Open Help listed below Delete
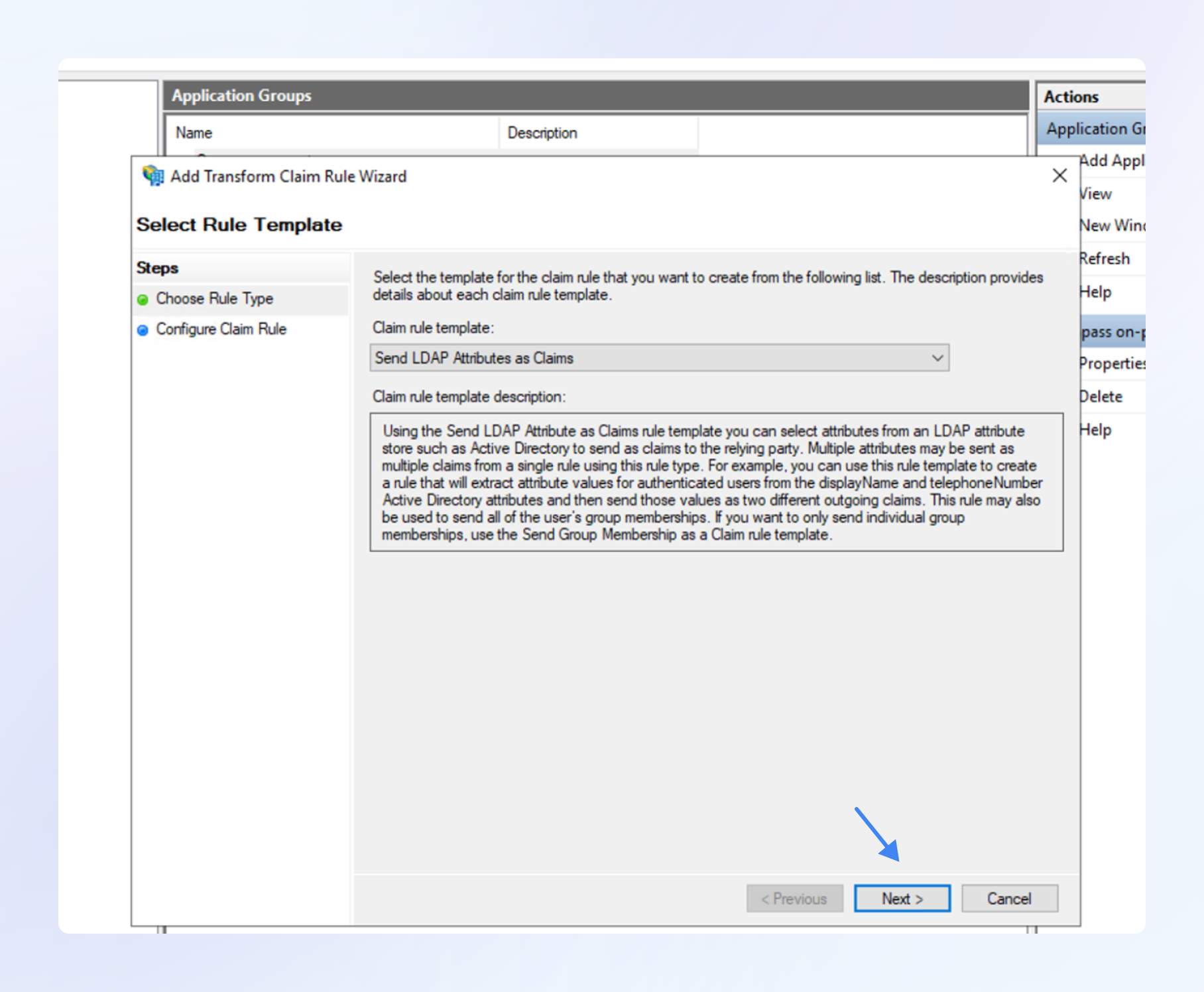The image size is (1204, 992). 1096,430
